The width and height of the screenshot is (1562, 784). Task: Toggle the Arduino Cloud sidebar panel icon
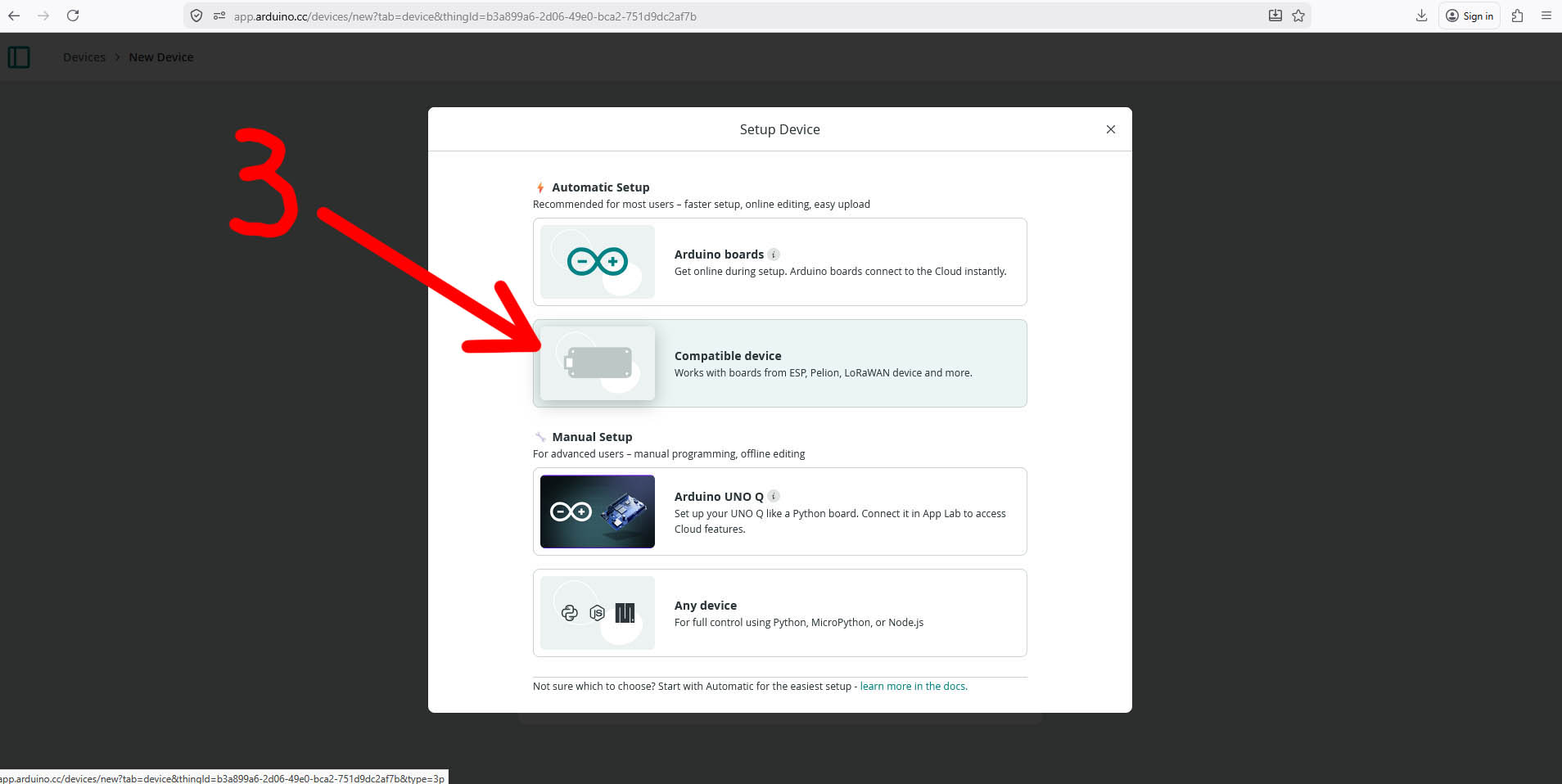(x=19, y=57)
